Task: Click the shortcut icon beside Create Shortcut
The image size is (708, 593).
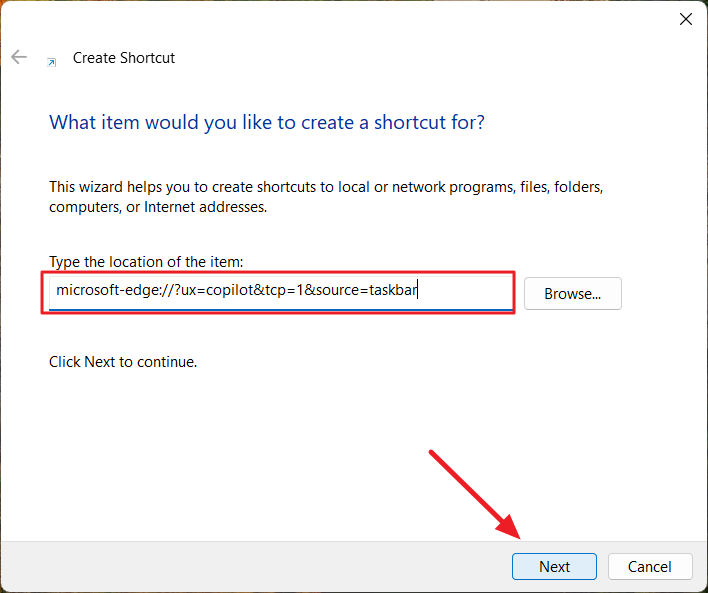Action: click(52, 62)
